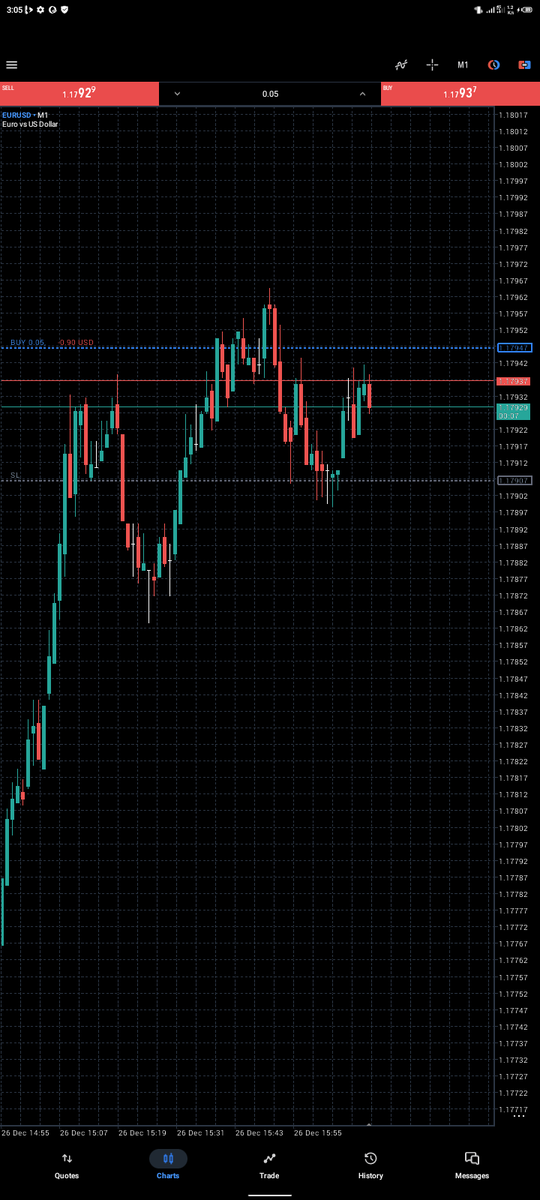Click the 26 Dec 15:31 time label
This screenshot has height=1200, width=540.
point(202,1134)
